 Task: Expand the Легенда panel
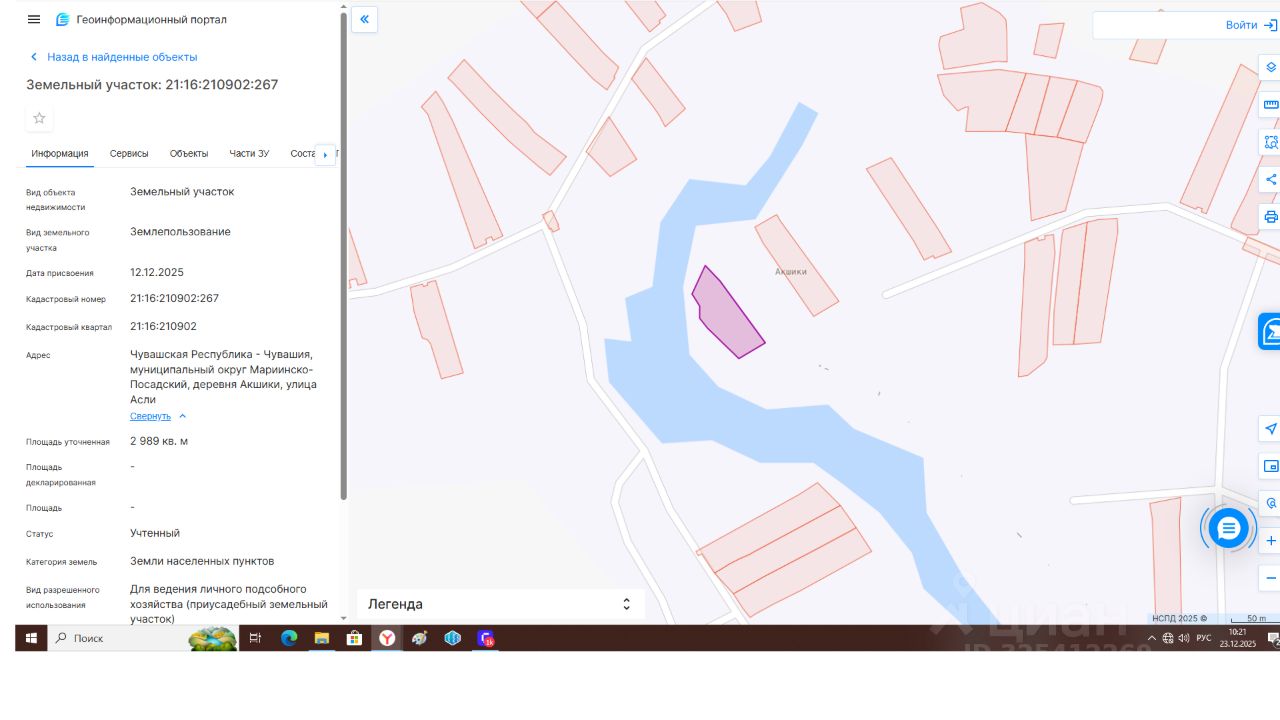(500, 604)
